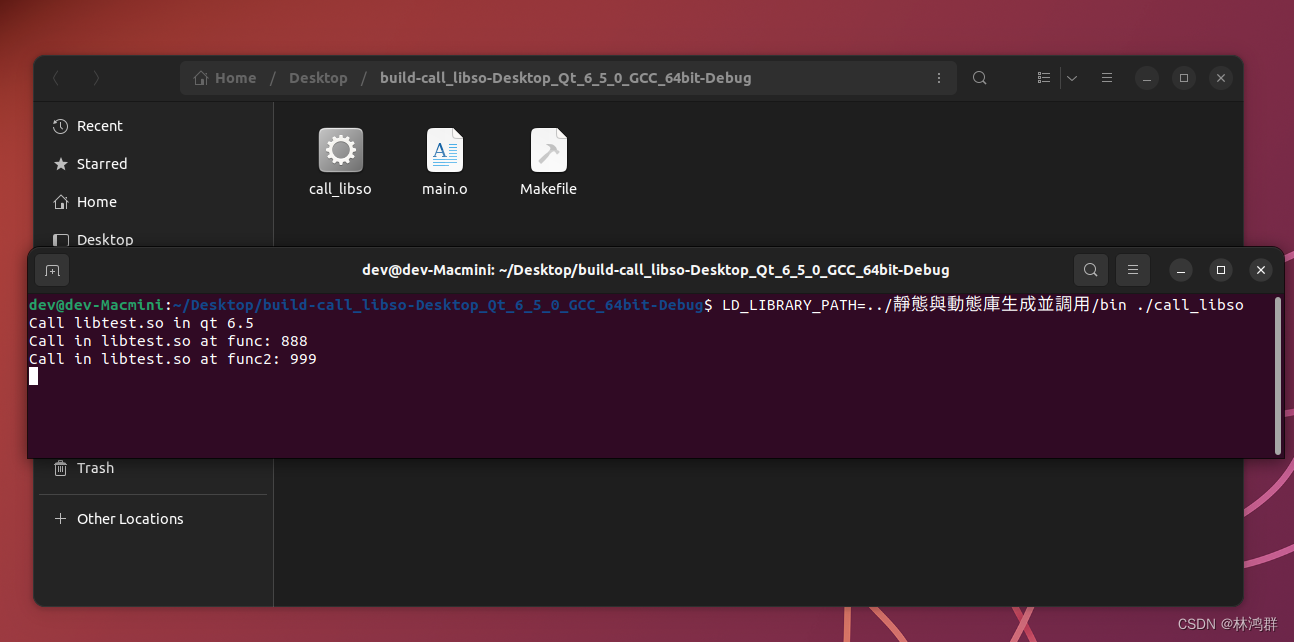This screenshot has width=1294, height=642.
Task: Select the Makefile file icon
Action: pos(548,162)
